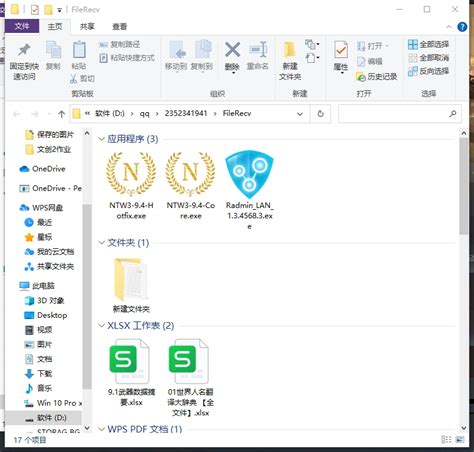
Task: Open 保存的图片 in navigation pane
Action: pyautogui.click(x=50, y=134)
